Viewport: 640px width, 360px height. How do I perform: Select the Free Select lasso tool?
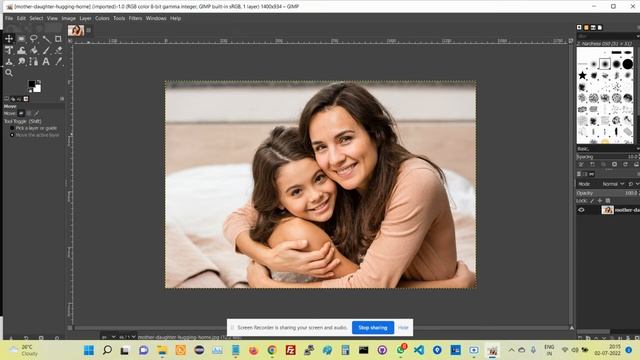pos(33,39)
